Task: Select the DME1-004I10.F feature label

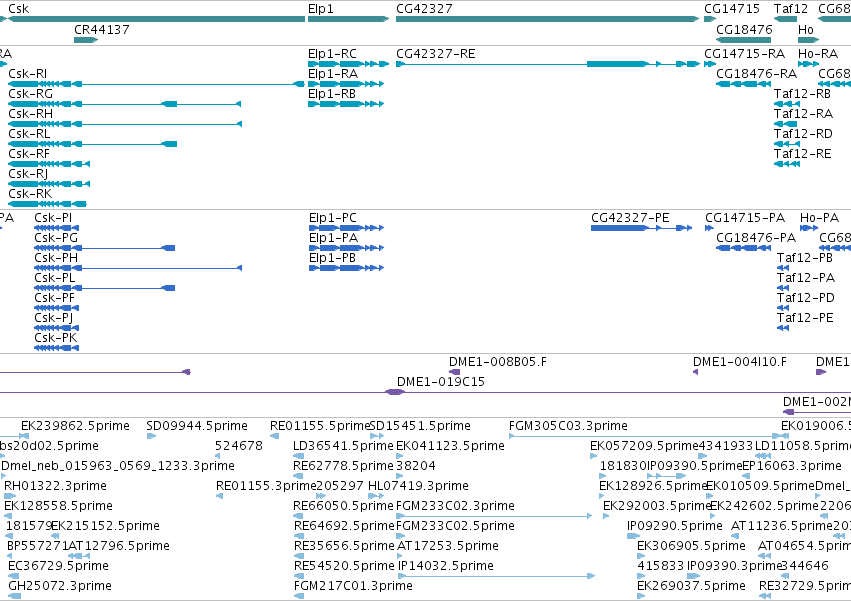Action: pos(740,362)
